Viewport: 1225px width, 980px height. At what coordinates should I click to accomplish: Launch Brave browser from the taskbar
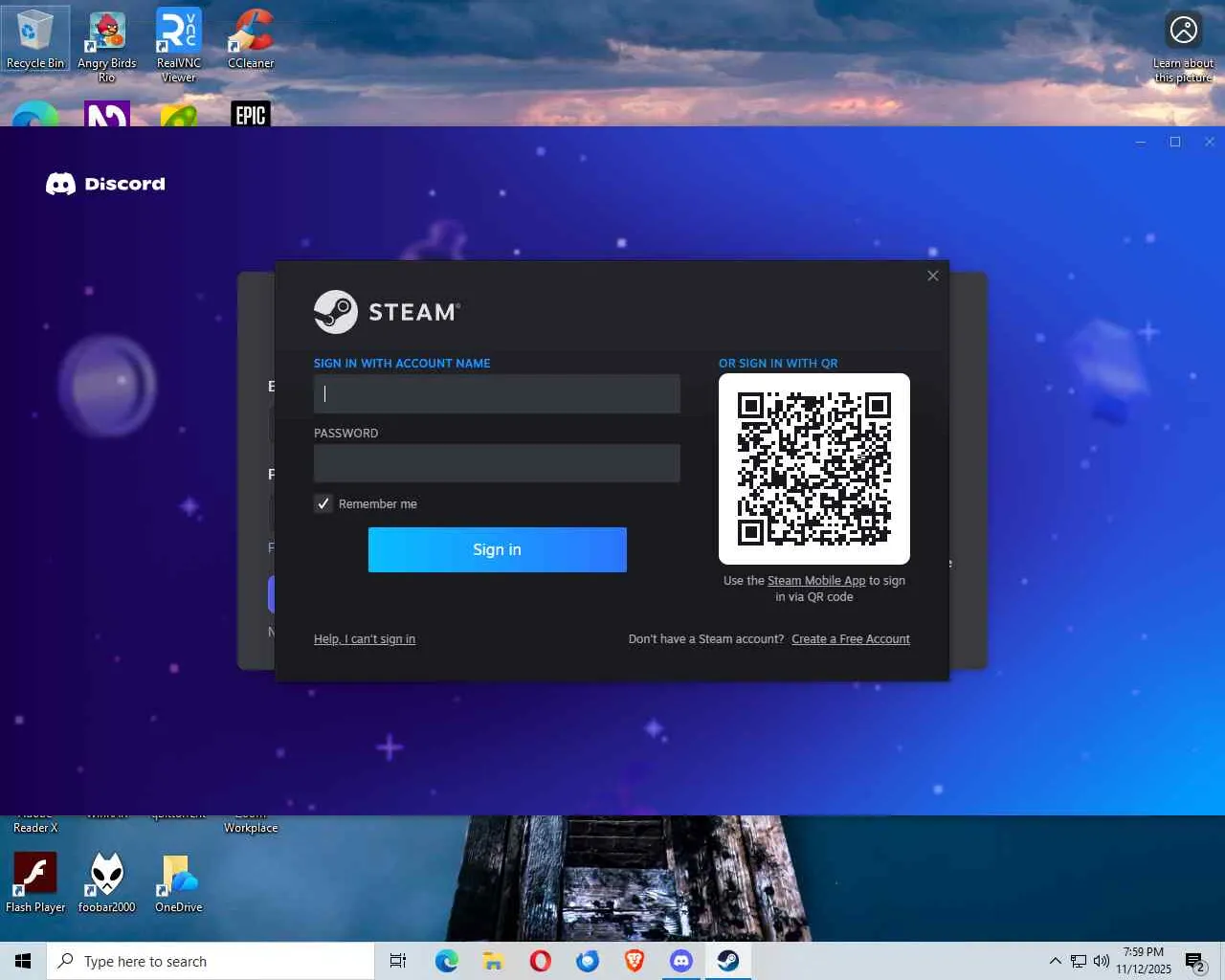coord(634,961)
